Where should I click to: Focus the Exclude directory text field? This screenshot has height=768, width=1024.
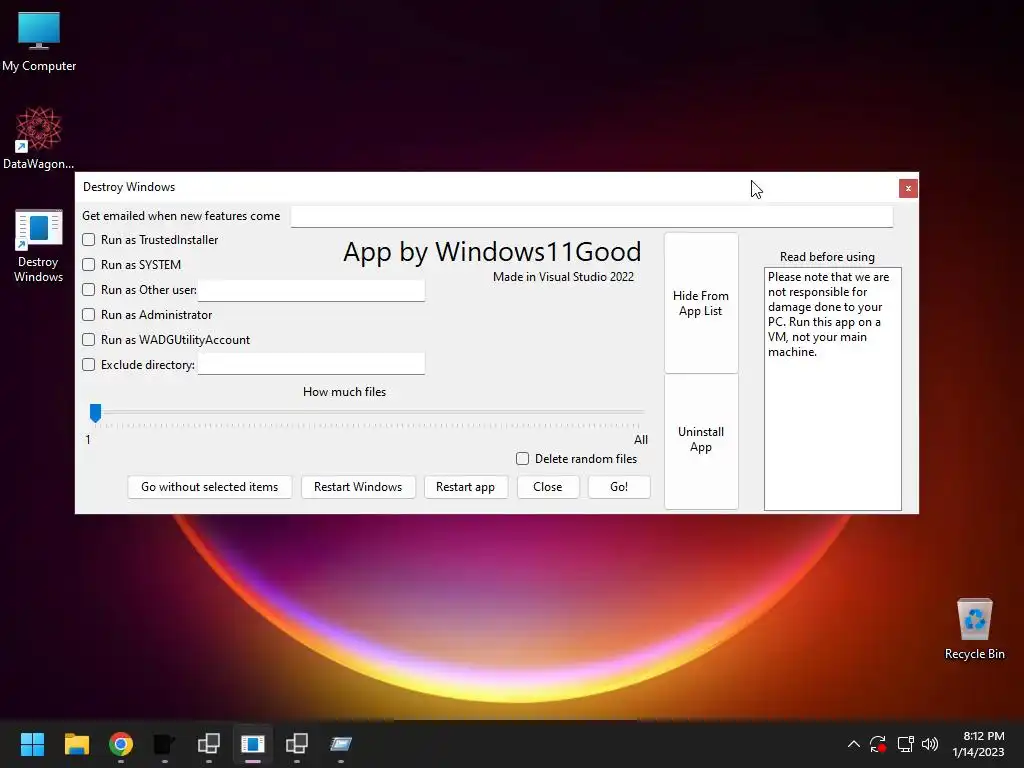click(x=312, y=364)
